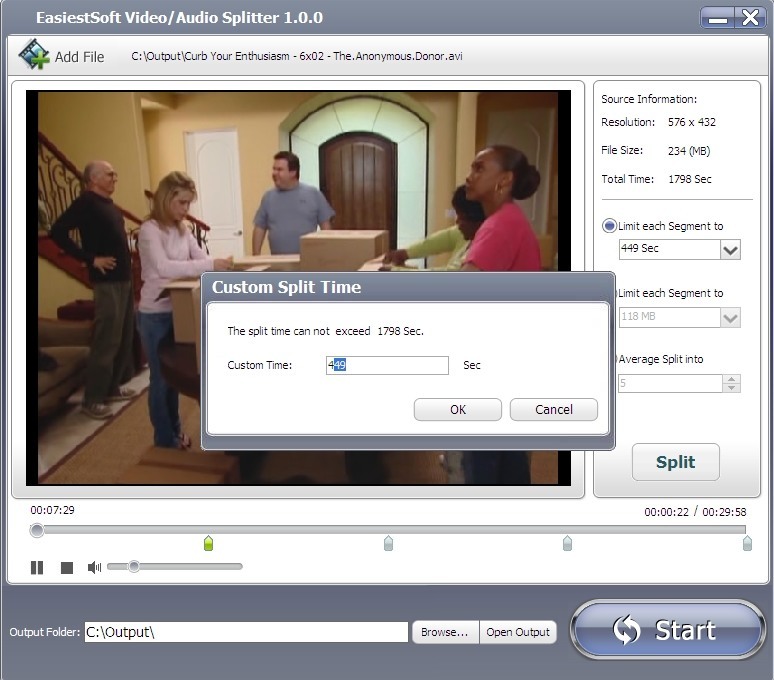Click the Custom Time input field

(387, 365)
